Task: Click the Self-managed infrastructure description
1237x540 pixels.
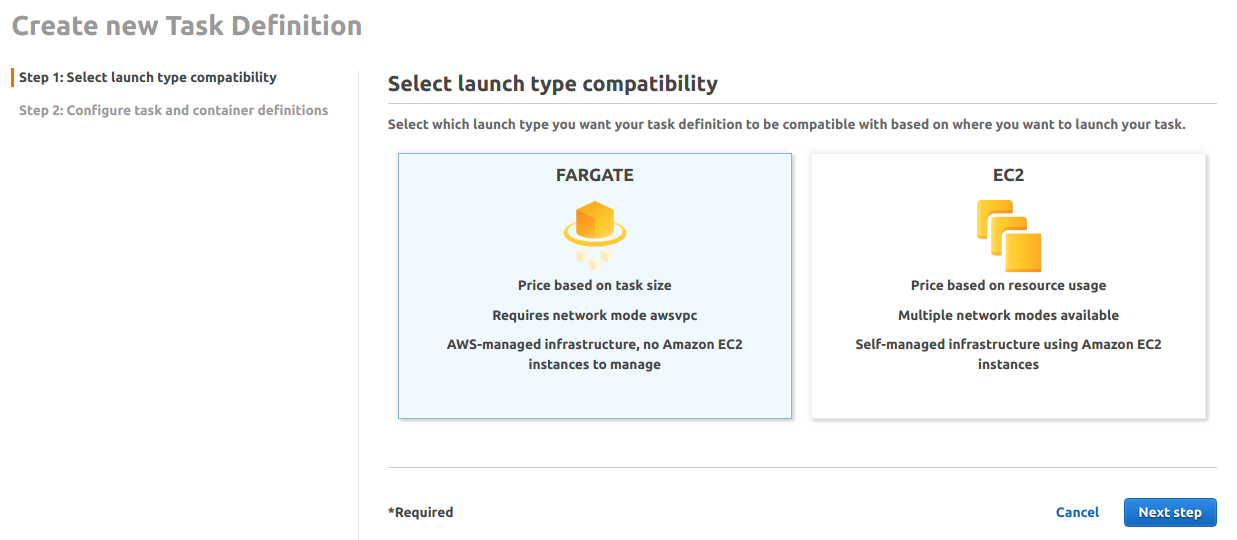Action: [x=1008, y=354]
